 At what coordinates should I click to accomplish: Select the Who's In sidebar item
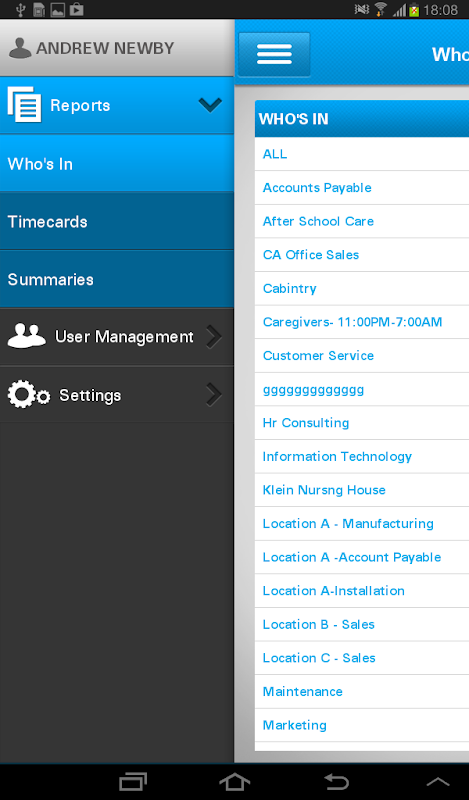[x=117, y=164]
